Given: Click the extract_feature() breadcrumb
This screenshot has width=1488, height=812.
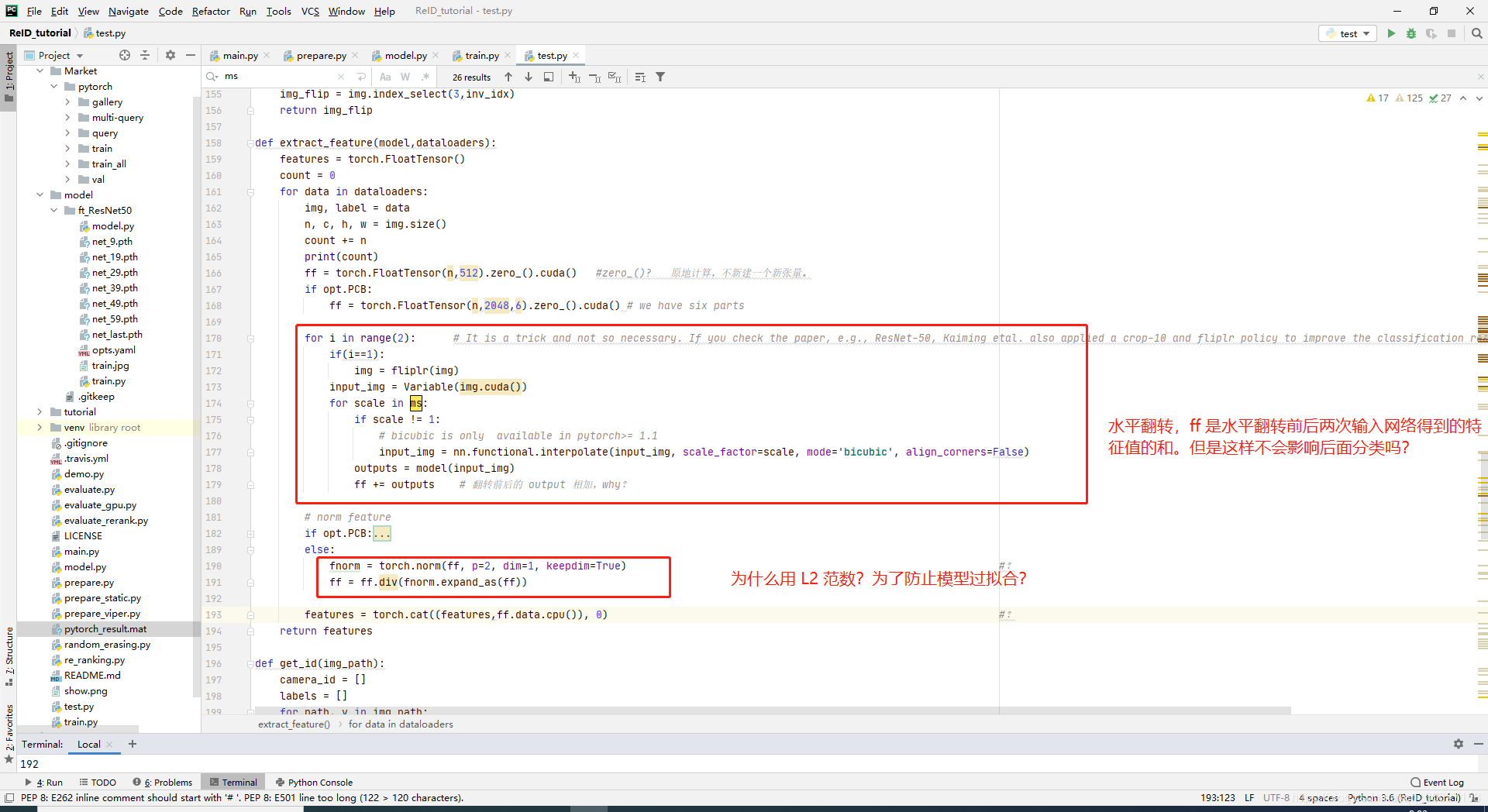Looking at the screenshot, I should coord(294,724).
